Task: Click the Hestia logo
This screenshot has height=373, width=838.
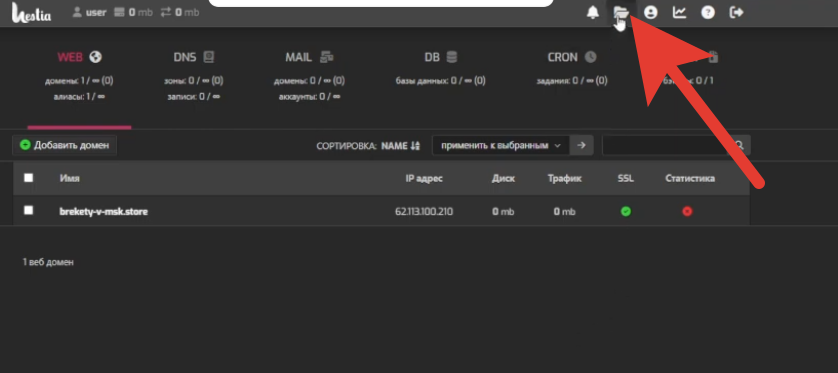Action: point(32,12)
